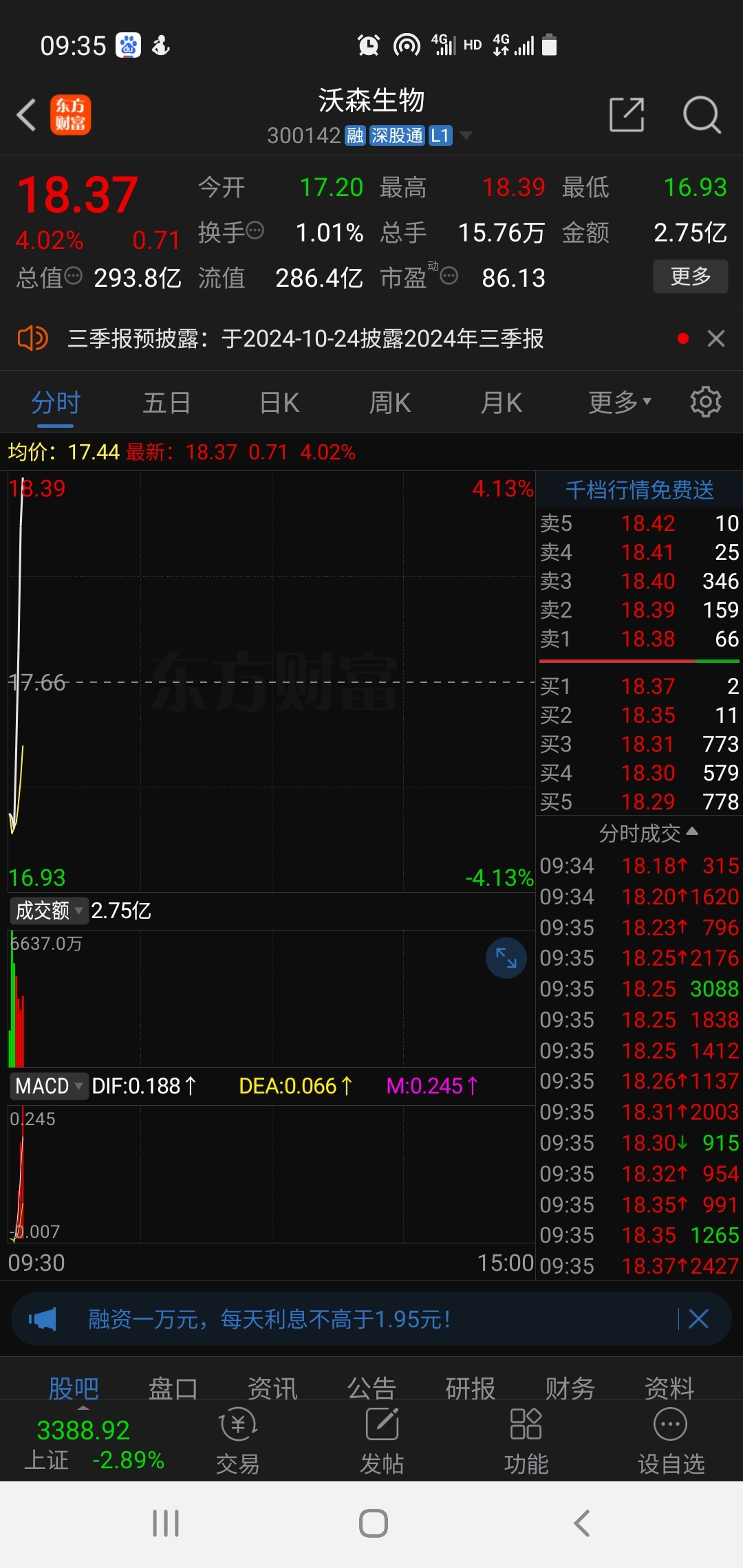Screen dimensions: 743x1568
Task: Tap the volume bar chart area
Action: pos(271,999)
